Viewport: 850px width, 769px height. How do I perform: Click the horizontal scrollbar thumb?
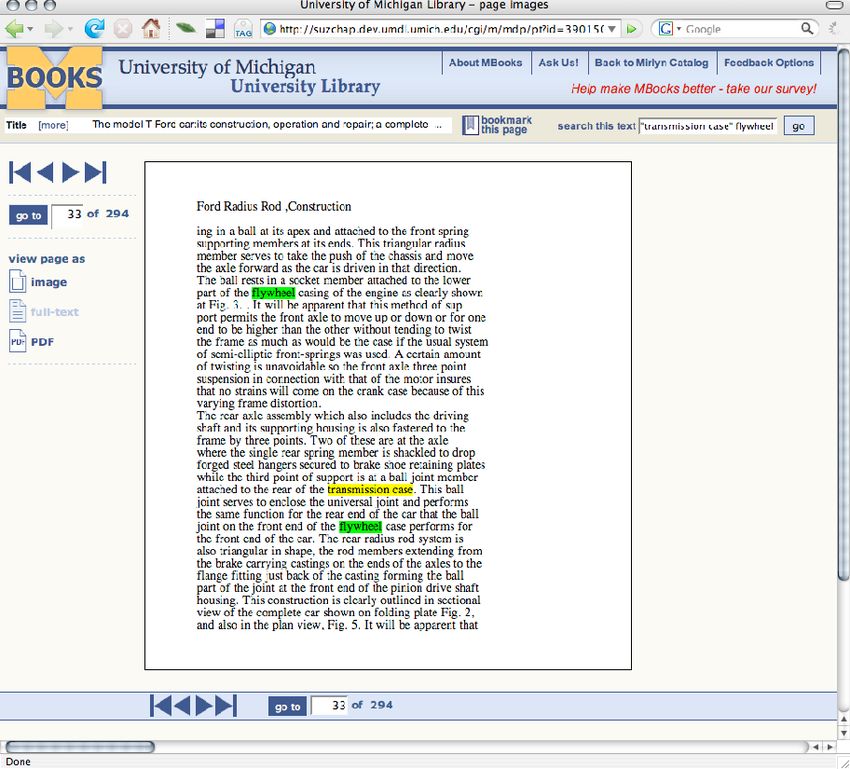pyautogui.click(x=80, y=747)
